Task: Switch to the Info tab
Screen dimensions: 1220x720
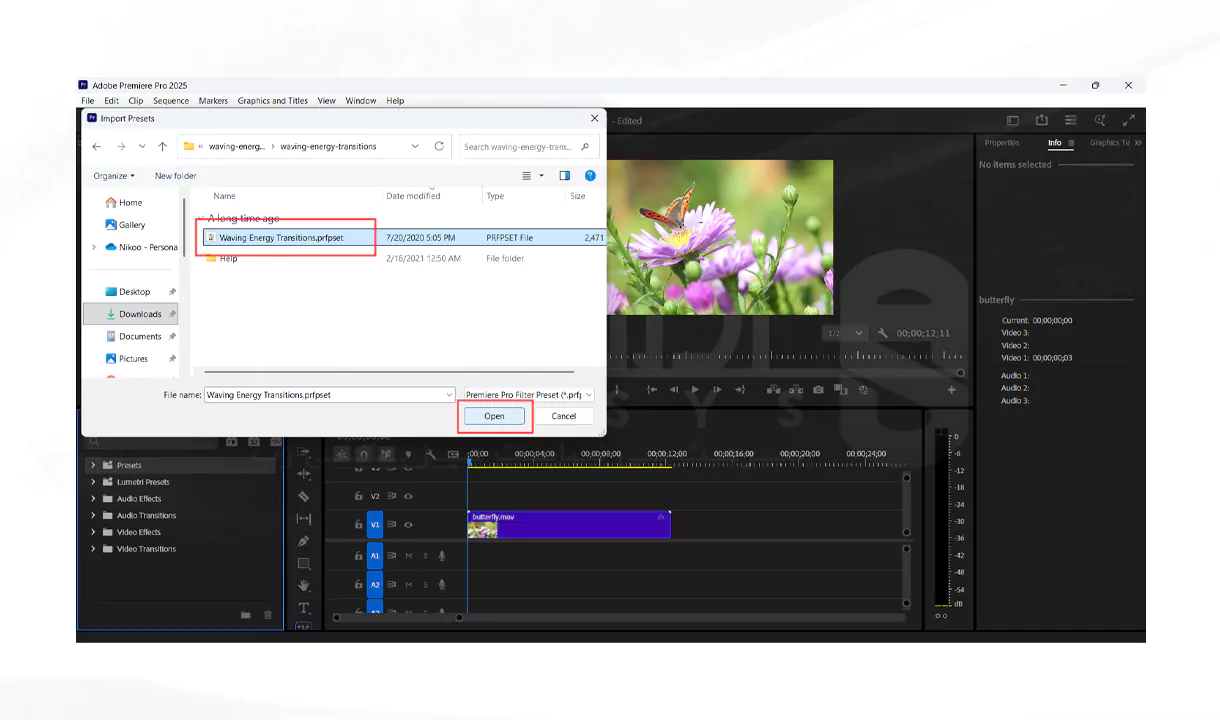Action: [1055, 143]
